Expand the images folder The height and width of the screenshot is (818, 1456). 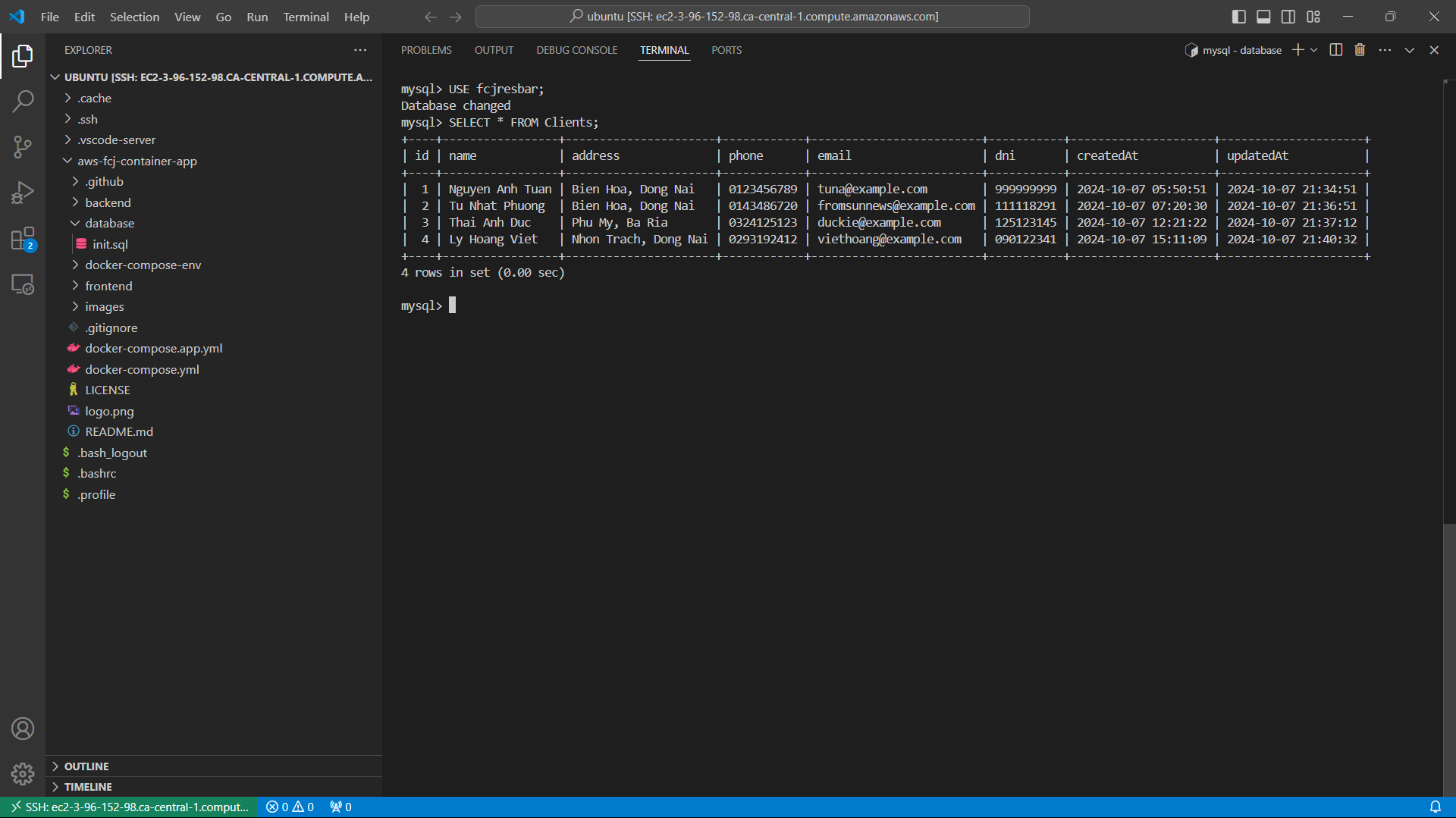[x=214, y=307]
